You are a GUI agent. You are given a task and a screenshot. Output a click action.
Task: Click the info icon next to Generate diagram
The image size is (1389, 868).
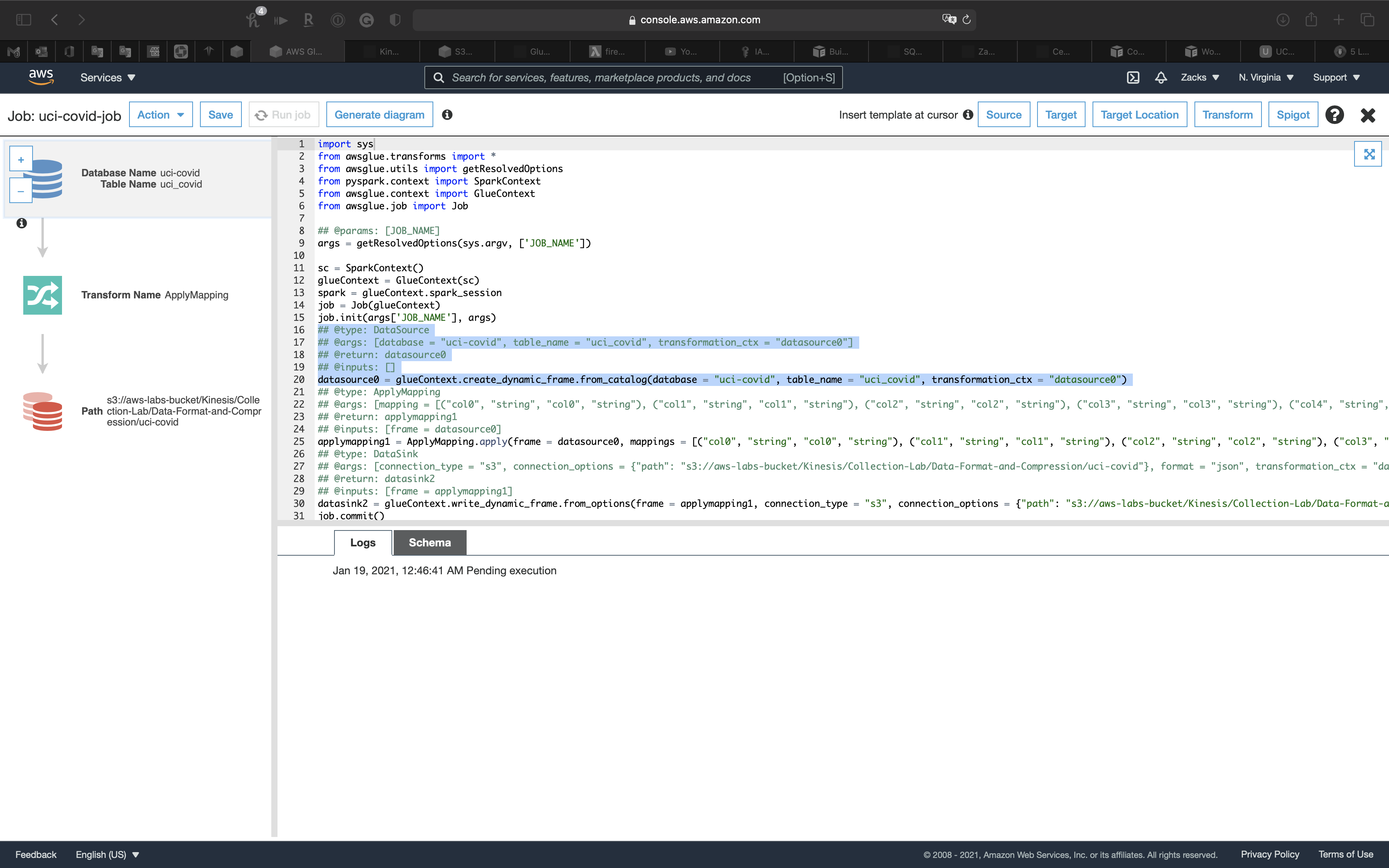(x=447, y=115)
